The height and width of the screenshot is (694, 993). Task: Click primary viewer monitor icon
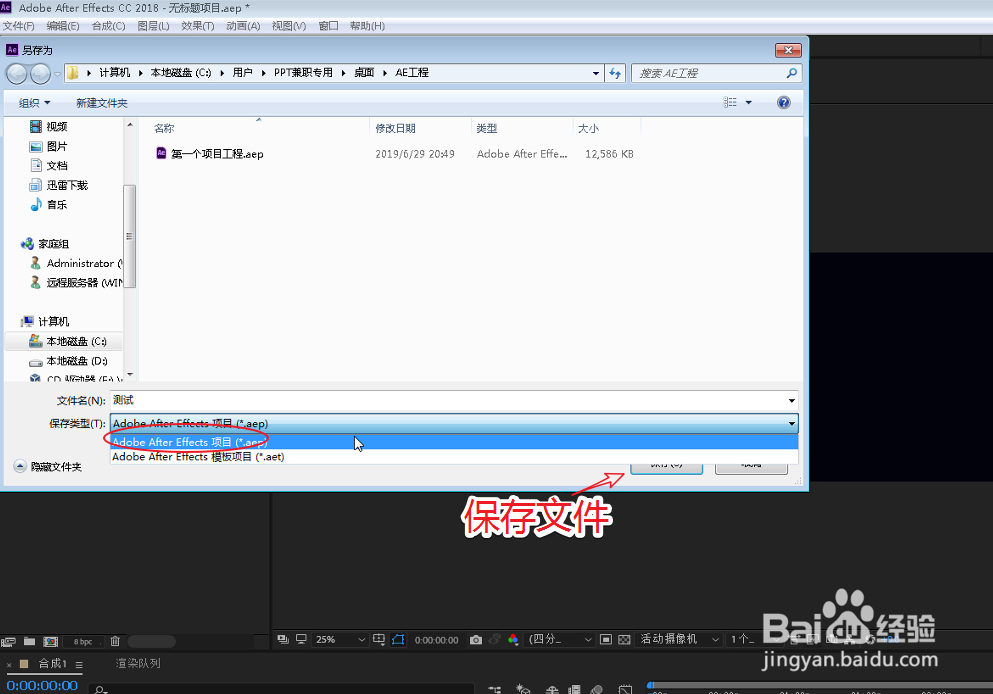pos(301,640)
